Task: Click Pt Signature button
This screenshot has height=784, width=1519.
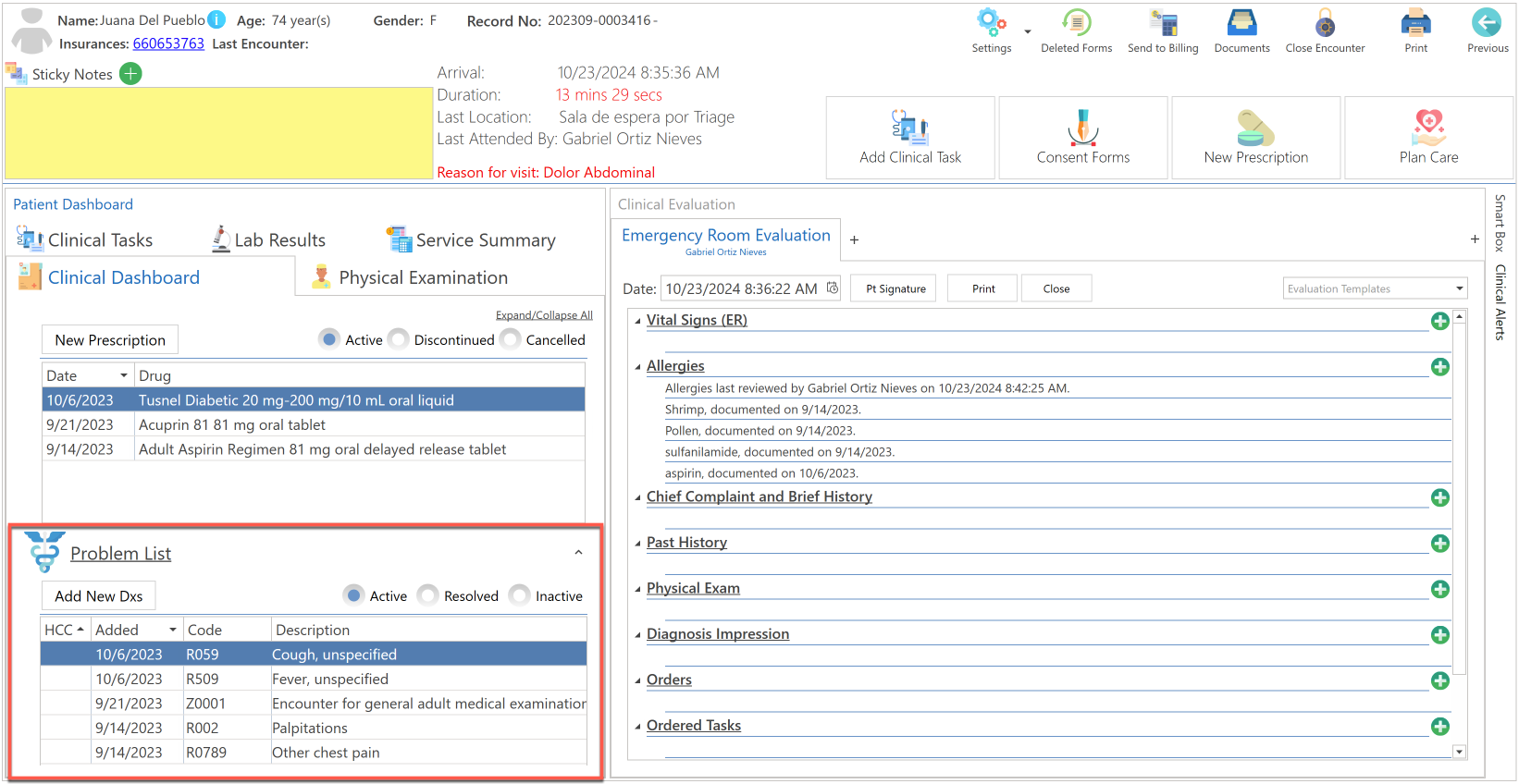Action: (895, 288)
